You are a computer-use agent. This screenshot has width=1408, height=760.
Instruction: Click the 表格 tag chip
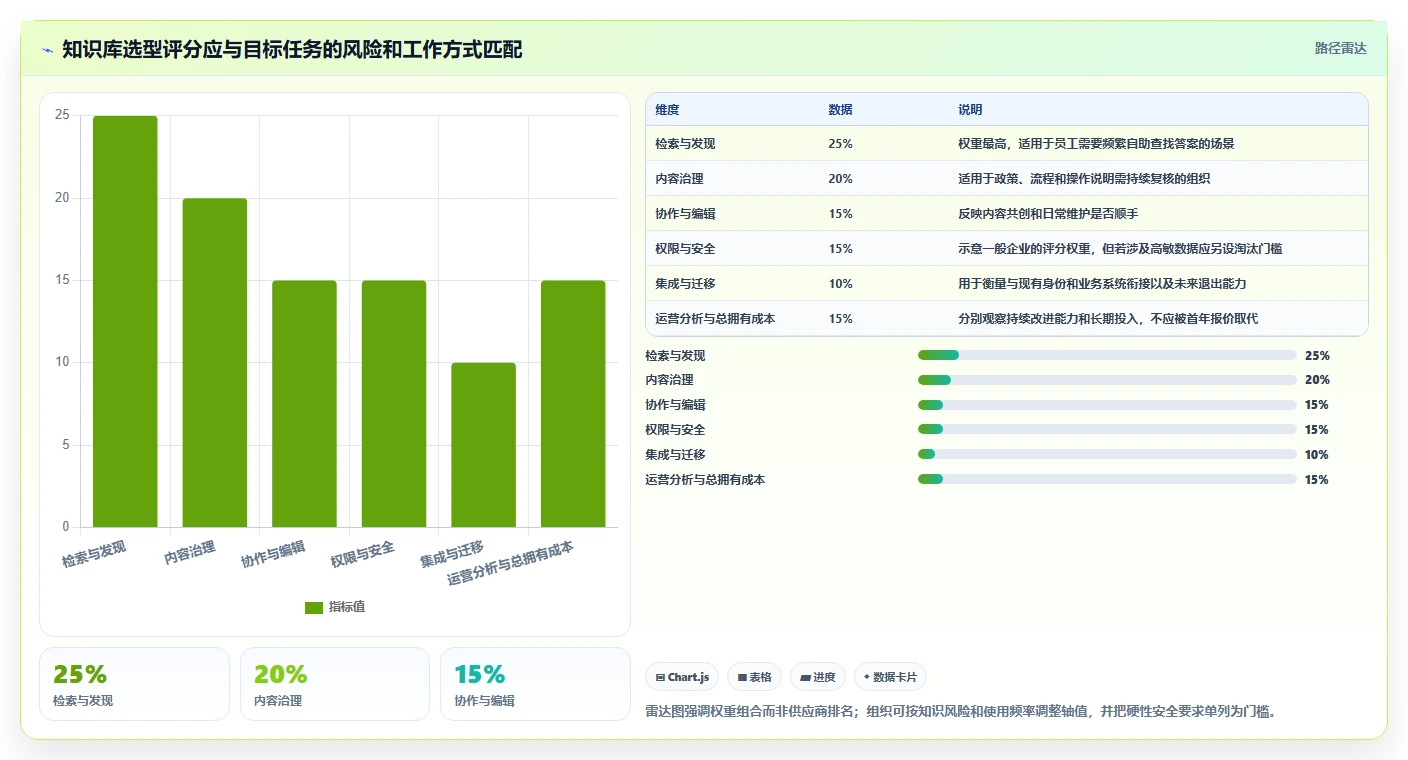[755, 677]
